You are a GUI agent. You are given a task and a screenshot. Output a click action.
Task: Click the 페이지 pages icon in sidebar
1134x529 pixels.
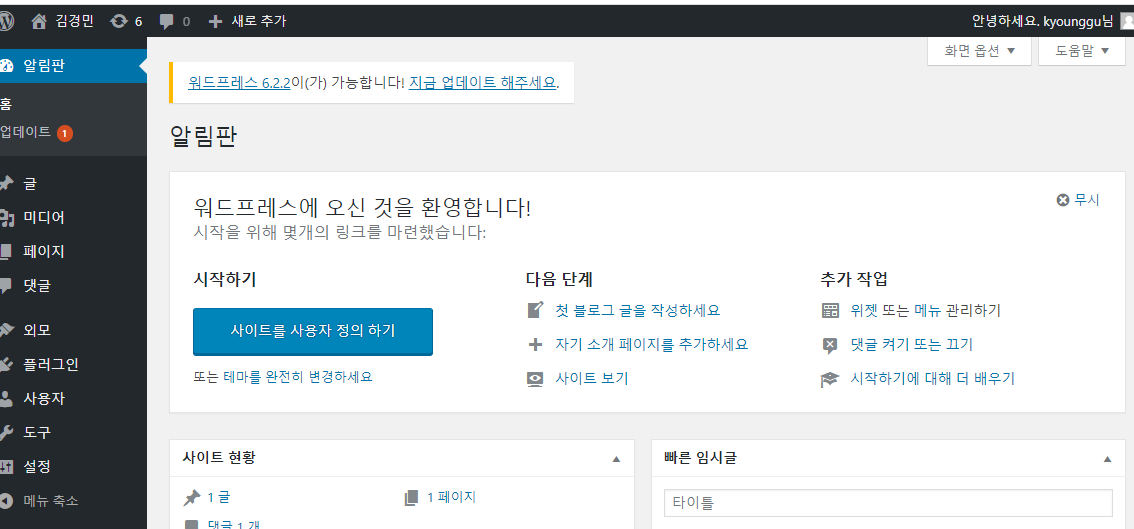(x=6, y=252)
